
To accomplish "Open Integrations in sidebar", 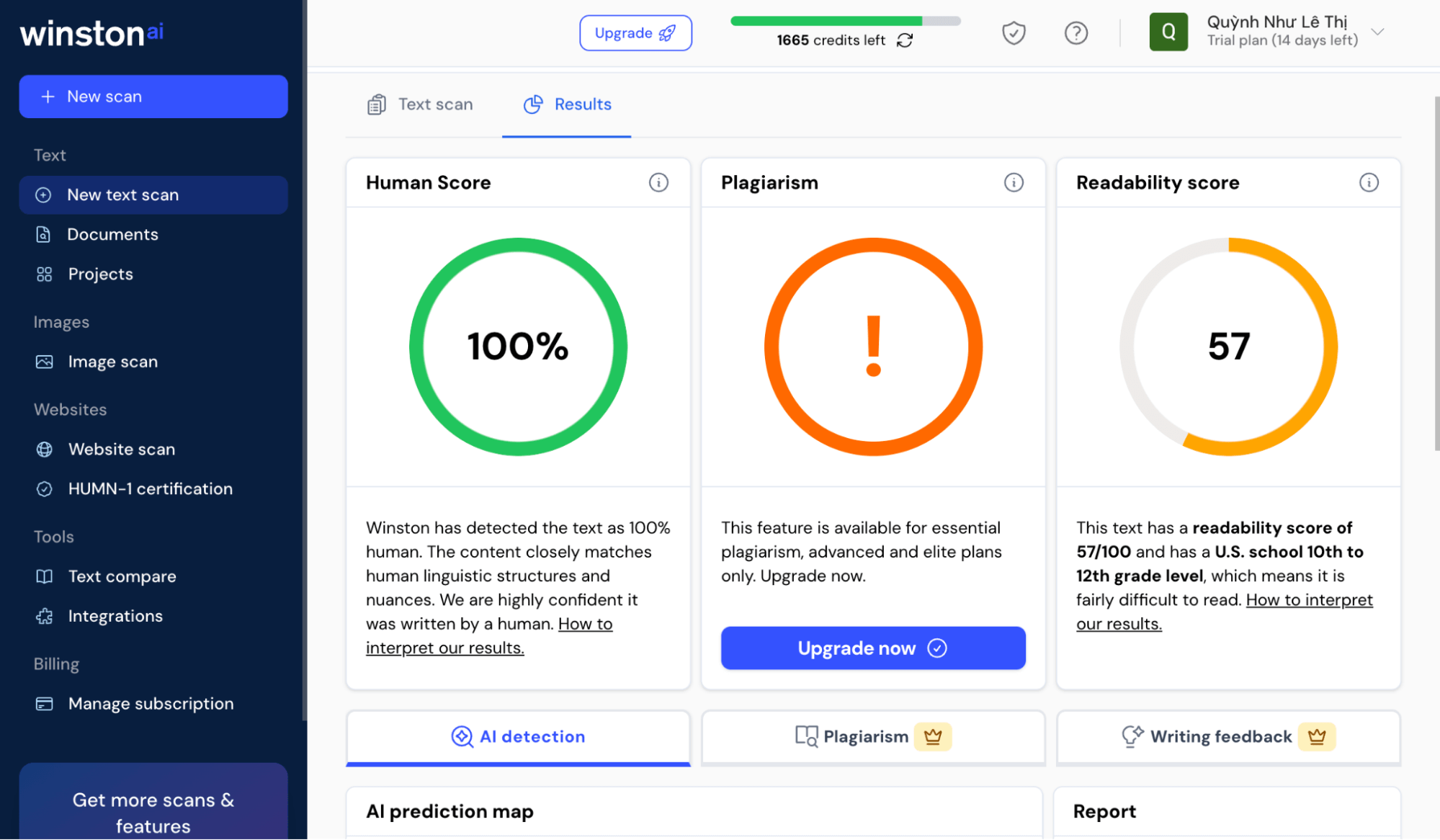I will [153, 616].
